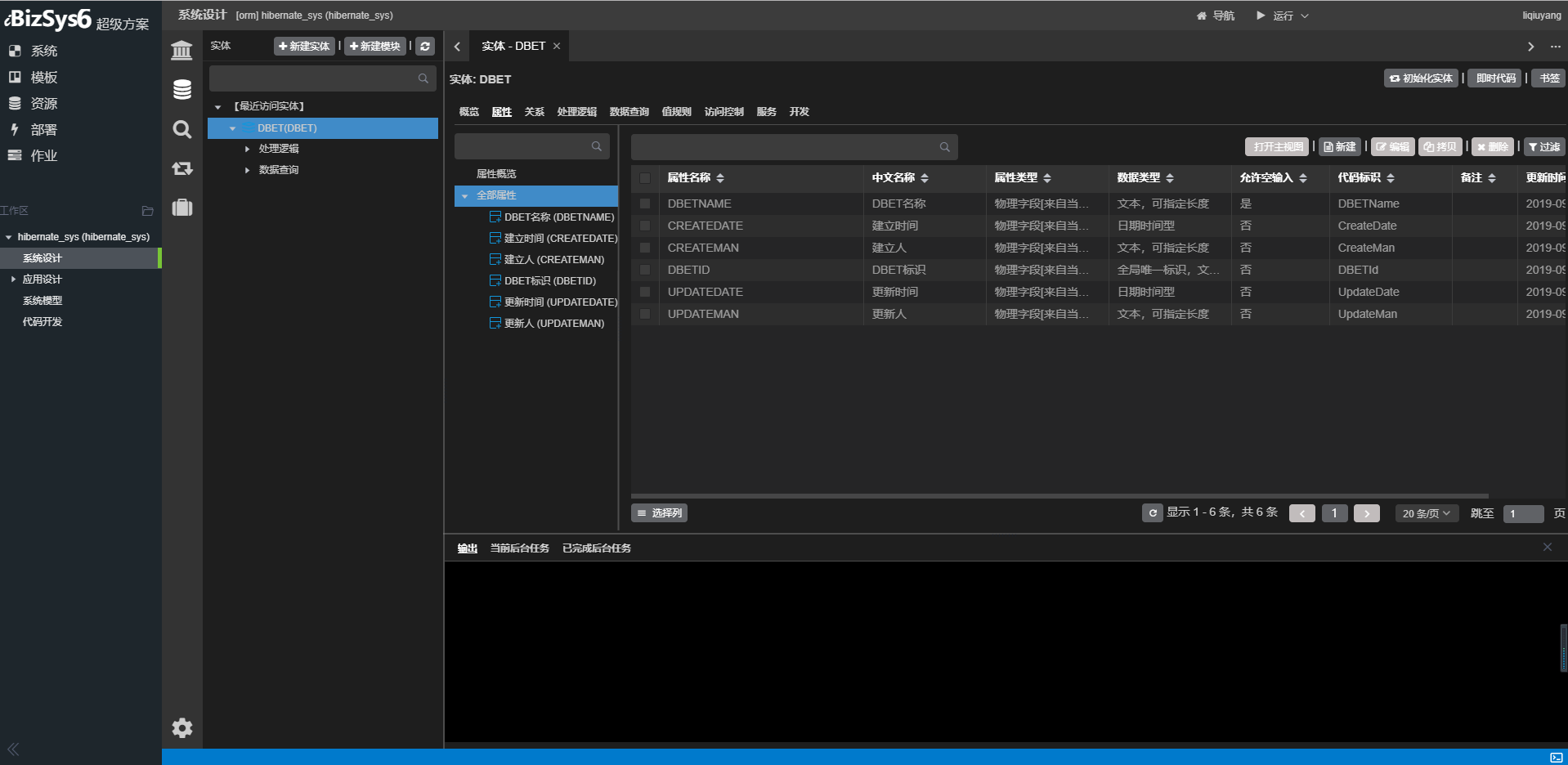Image resolution: width=1568 pixels, height=765 pixels.
Task: Click the 打开主视图 button
Action: point(1278,147)
